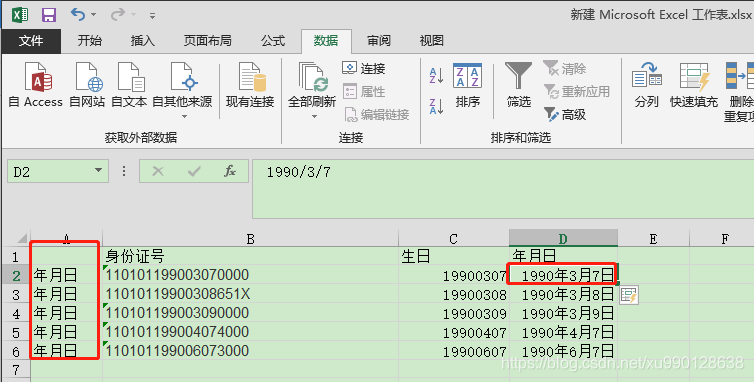Viewport: 754px width, 382px height.
Task: Click the Excel application logo icon
Action: click(x=20, y=15)
